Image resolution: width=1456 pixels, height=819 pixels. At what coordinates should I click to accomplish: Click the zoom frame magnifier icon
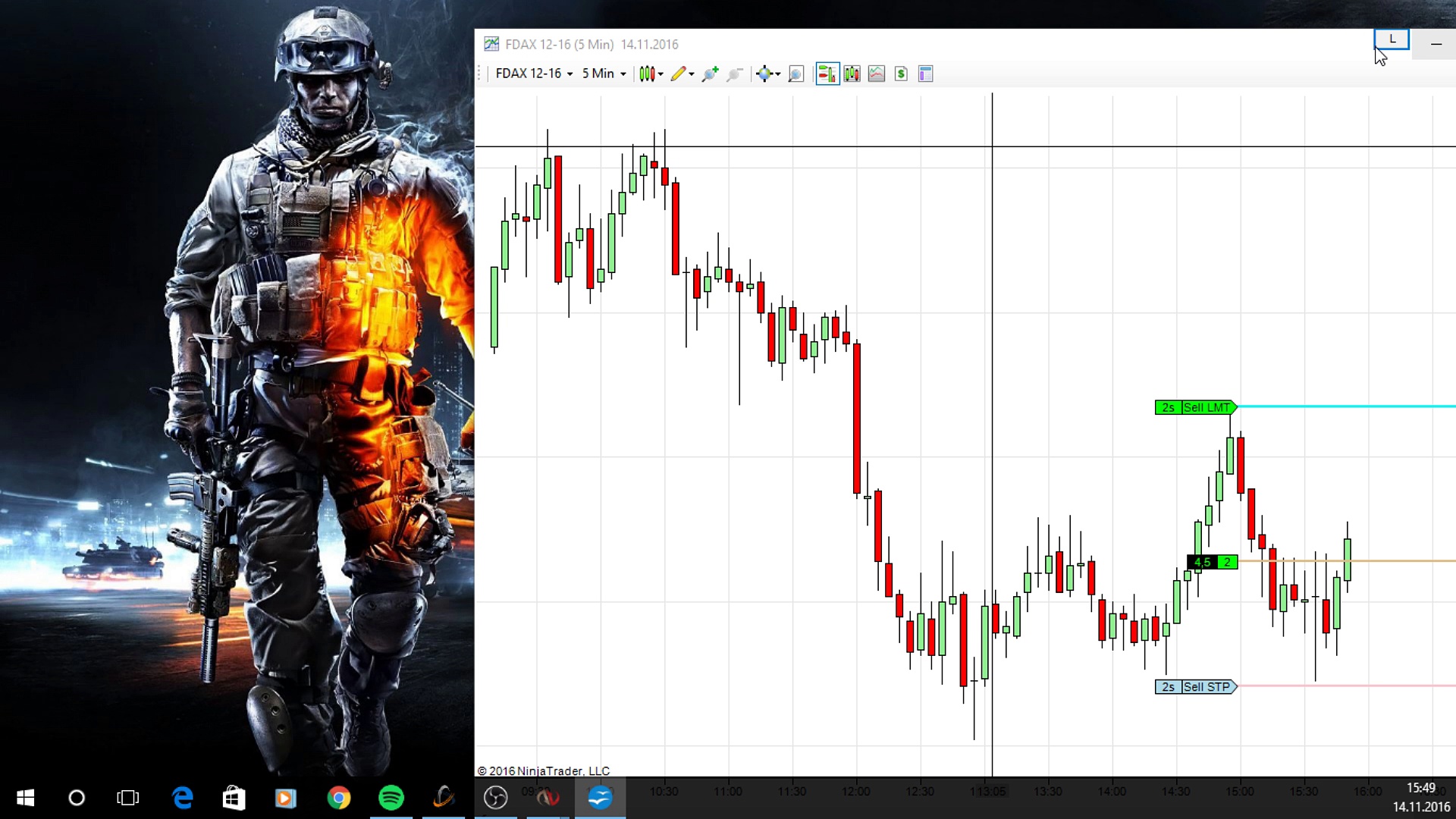[x=795, y=74]
